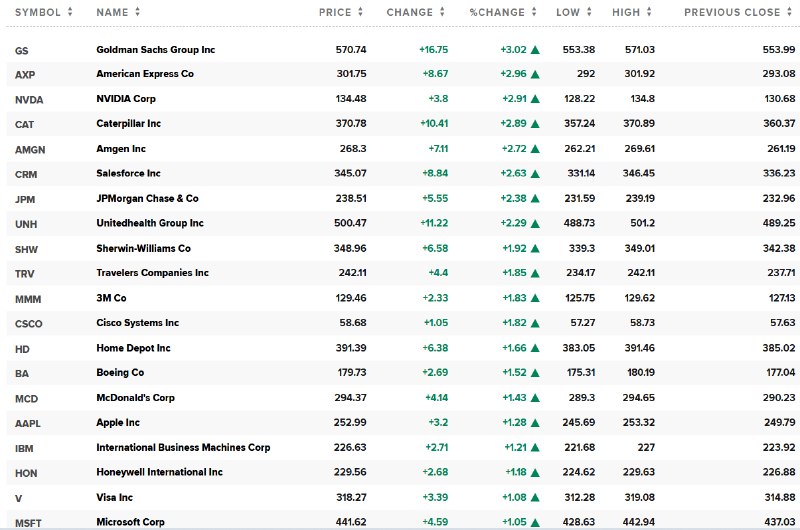Click the up arrow beside McDonald's +1.43
The width and height of the screenshot is (800, 530).
coord(535,398)
